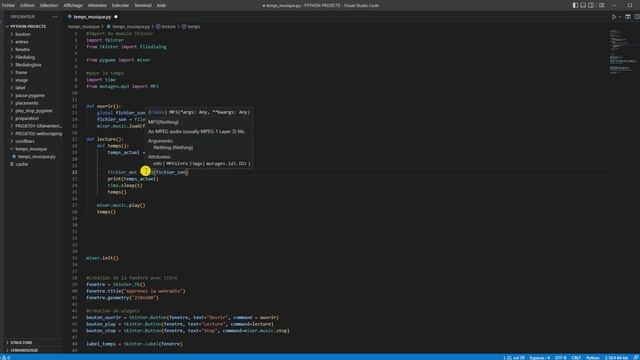Click 'bouton_ouvrir' on line 44

(104, 318)
